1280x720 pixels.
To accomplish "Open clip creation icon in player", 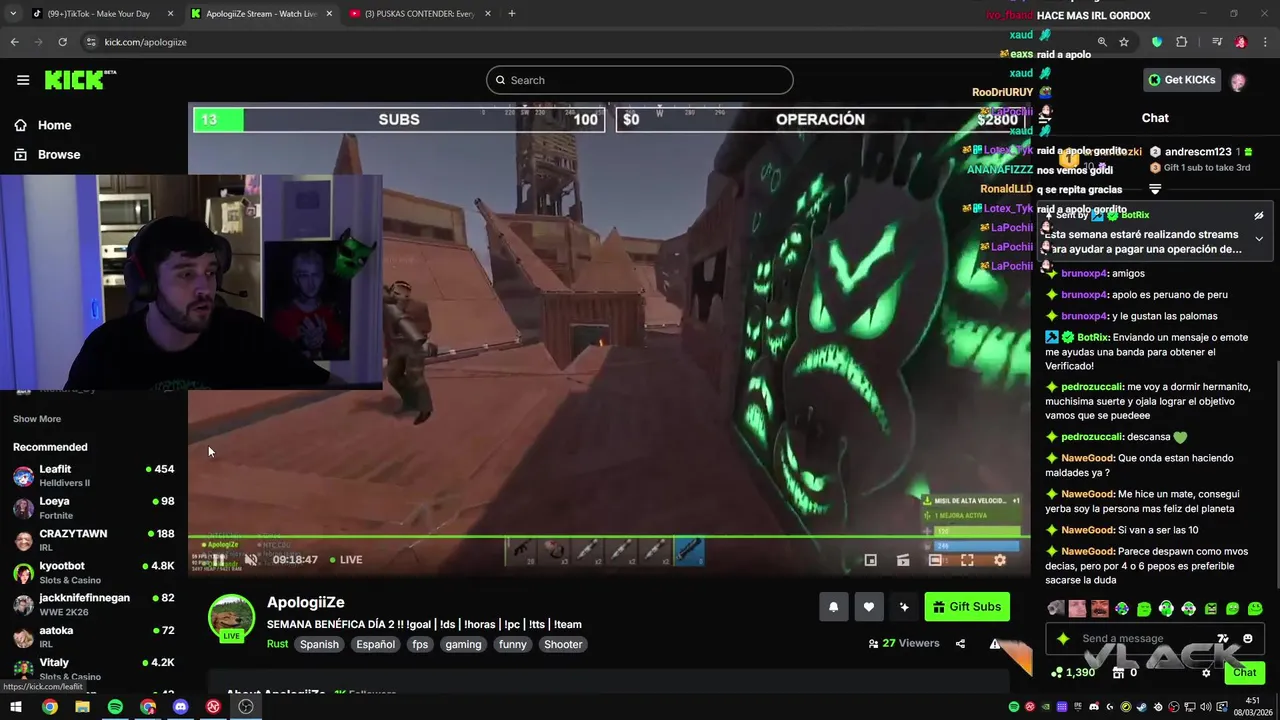I will coord(903,560).
